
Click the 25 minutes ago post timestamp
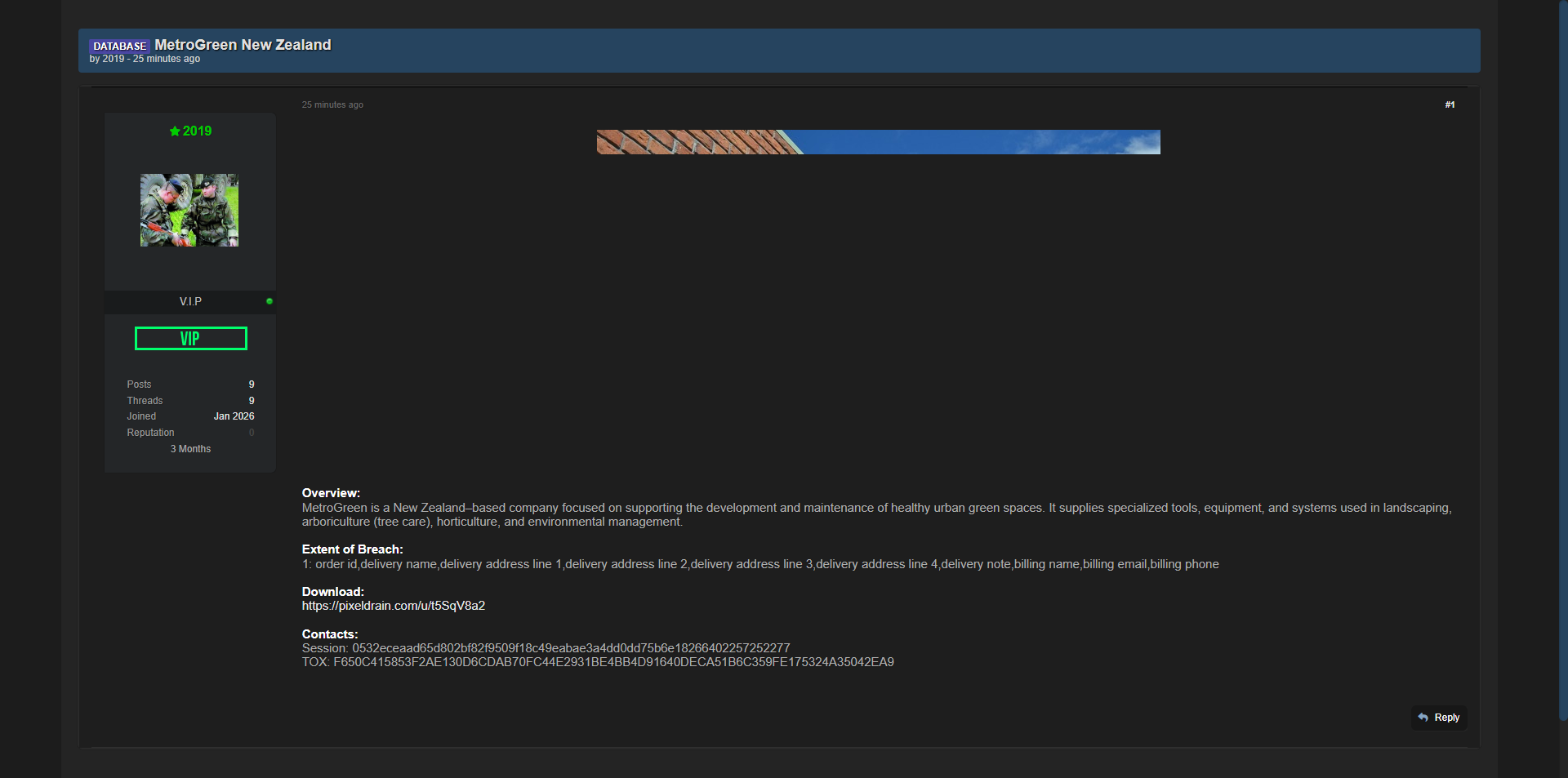[x=332, y=104]
